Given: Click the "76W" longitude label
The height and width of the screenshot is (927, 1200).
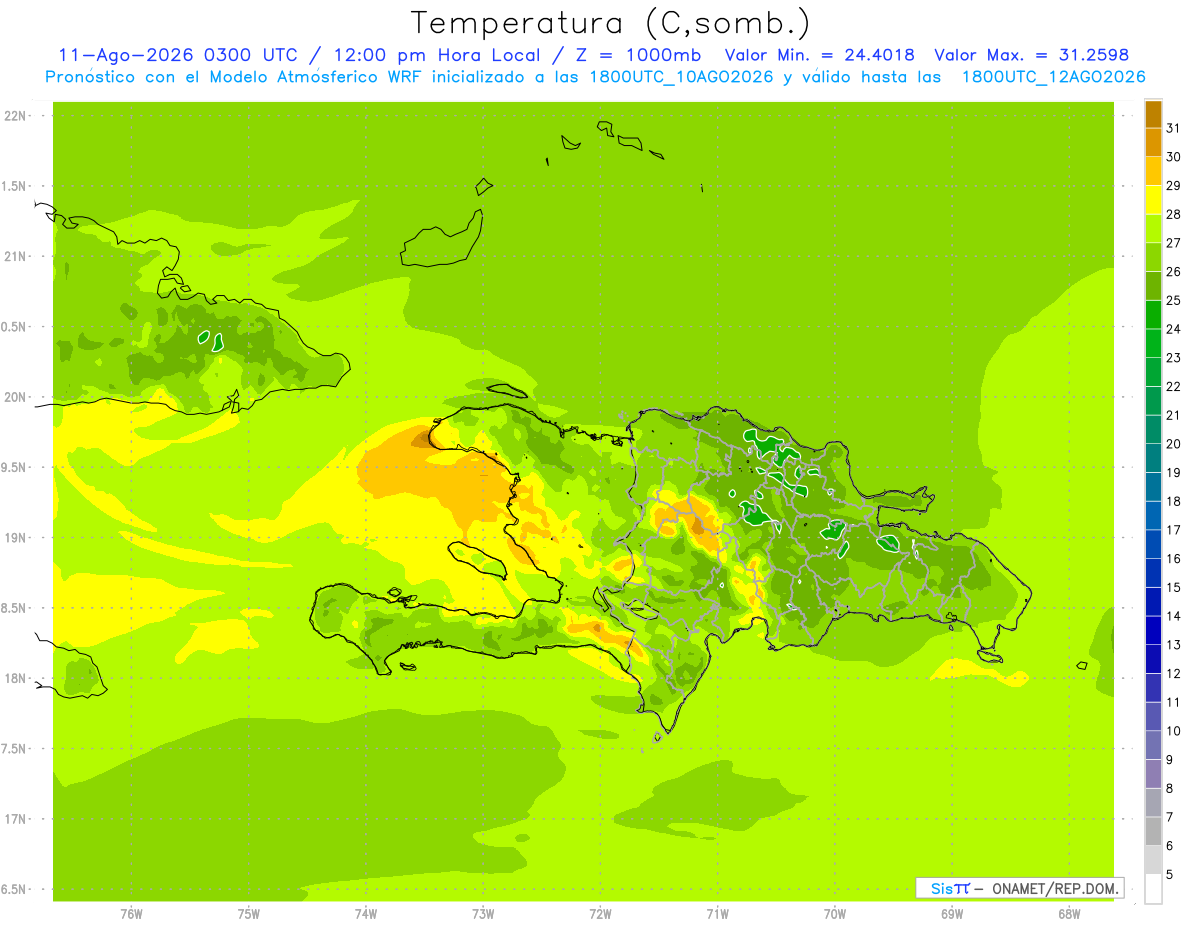Looking at the screenshot, I should tap(131, 913).
